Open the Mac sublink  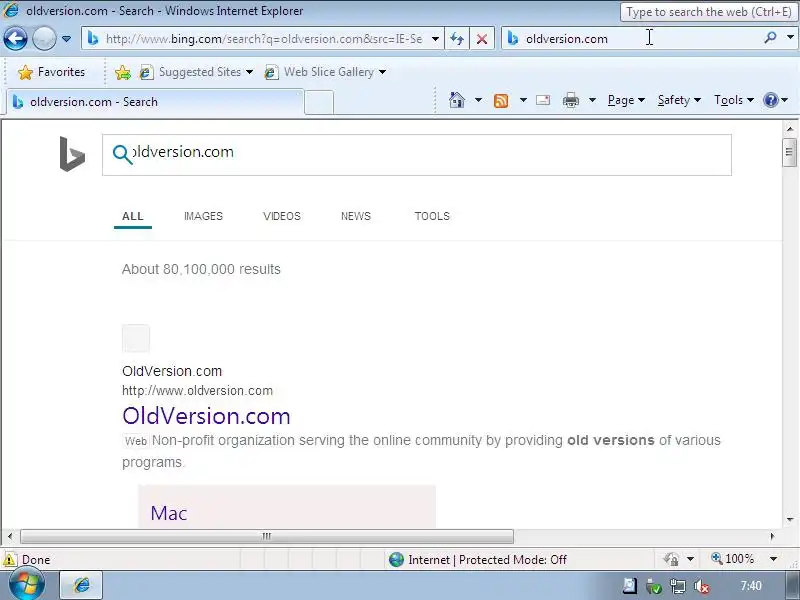tap(169, 513)
